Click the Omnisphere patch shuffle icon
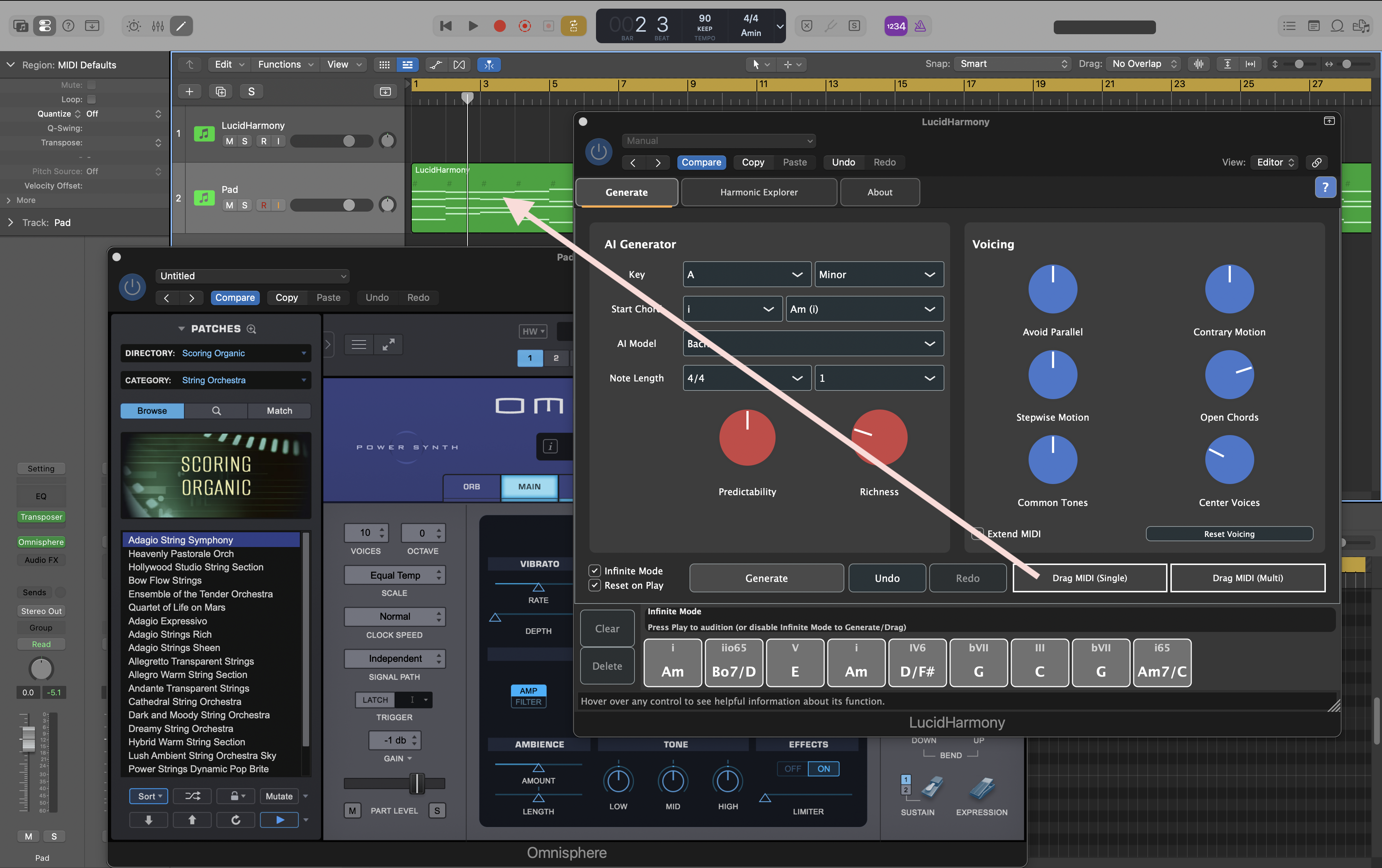The height and width of the screenshot is (868, 1382). tap(192, 796)
